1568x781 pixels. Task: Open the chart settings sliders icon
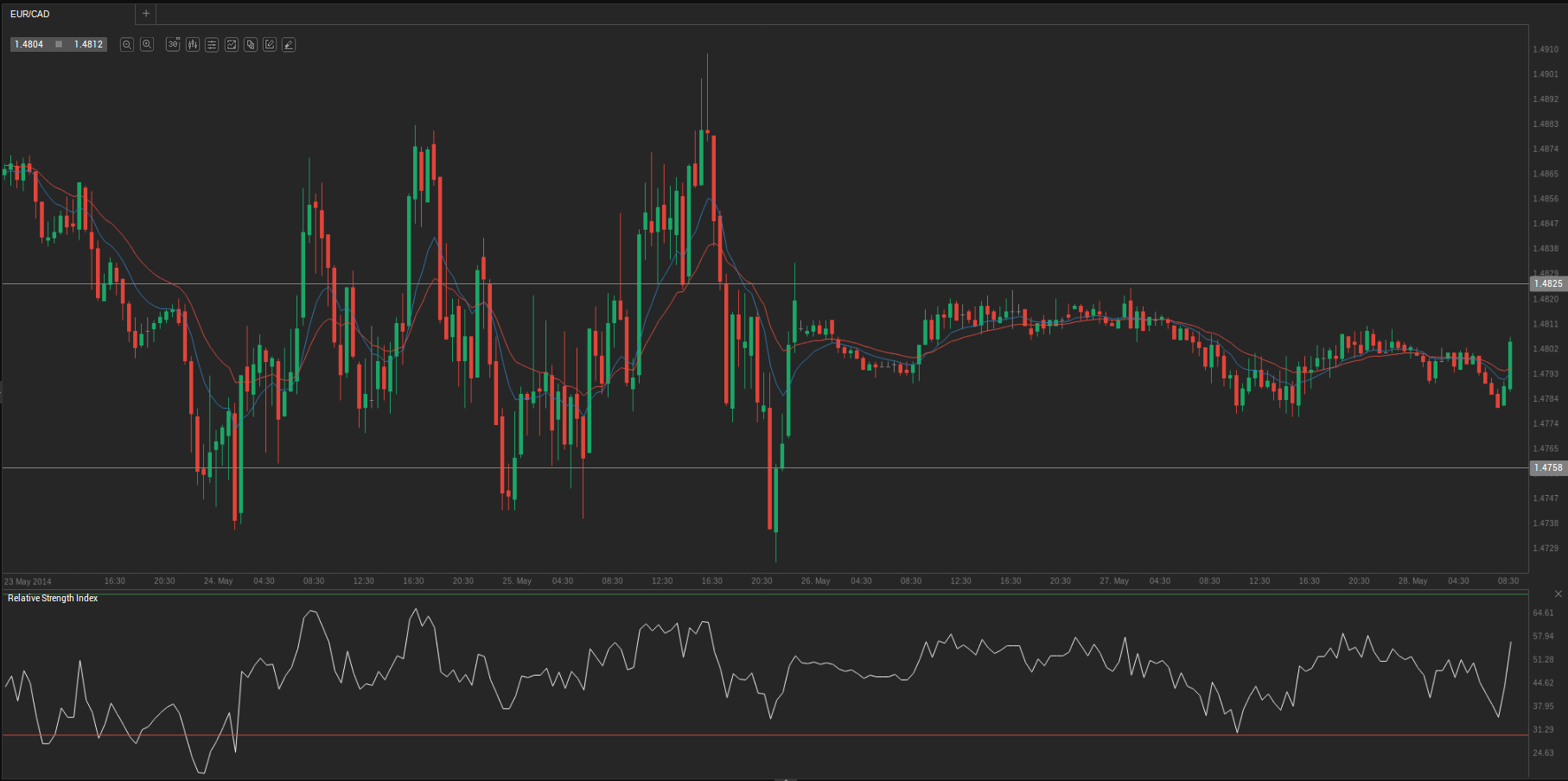click(x=212, y=44)
